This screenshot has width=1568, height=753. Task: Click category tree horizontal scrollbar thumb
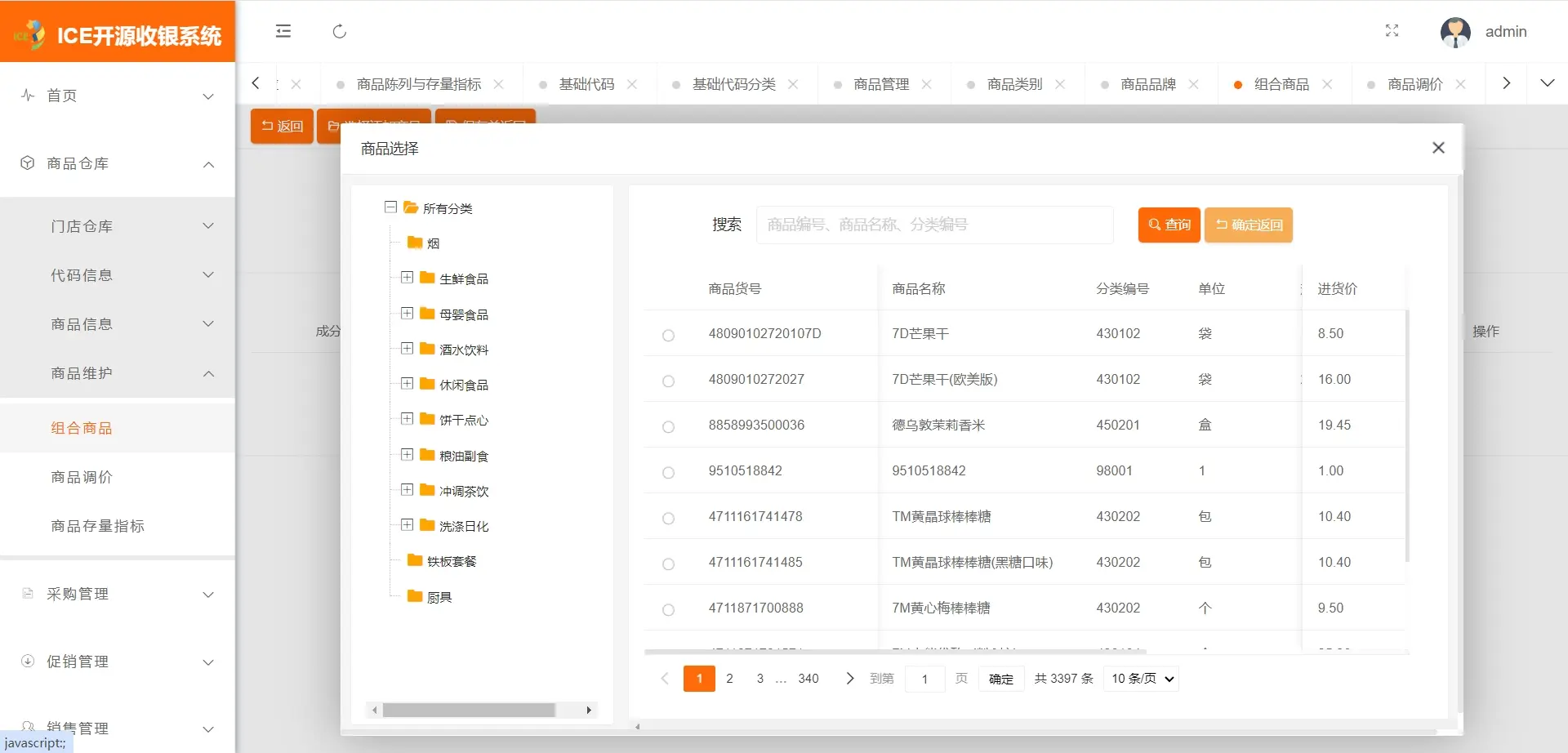469,710
